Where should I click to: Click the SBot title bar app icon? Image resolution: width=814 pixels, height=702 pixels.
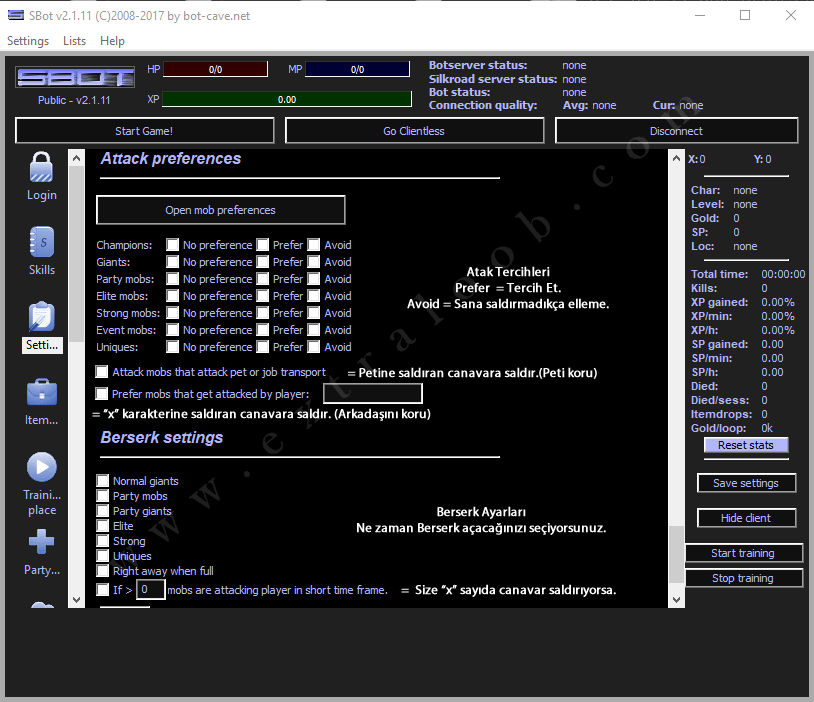(16, 16)
